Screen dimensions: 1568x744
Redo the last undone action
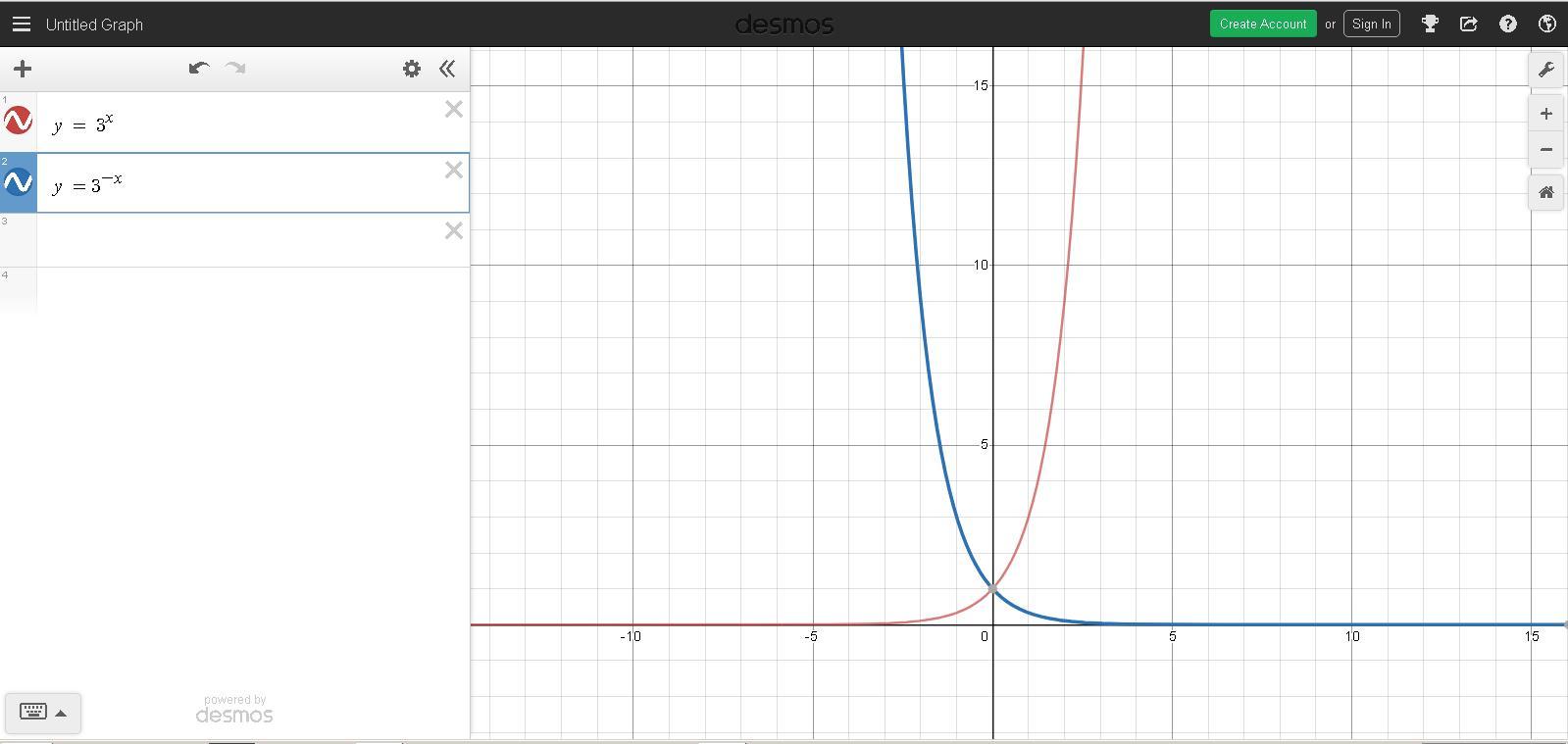(x=235, y=68)
